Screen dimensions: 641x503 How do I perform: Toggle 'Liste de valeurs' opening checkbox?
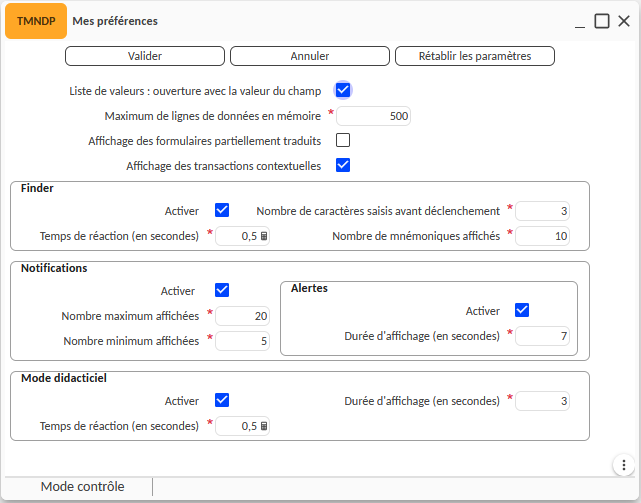point(343,91)
